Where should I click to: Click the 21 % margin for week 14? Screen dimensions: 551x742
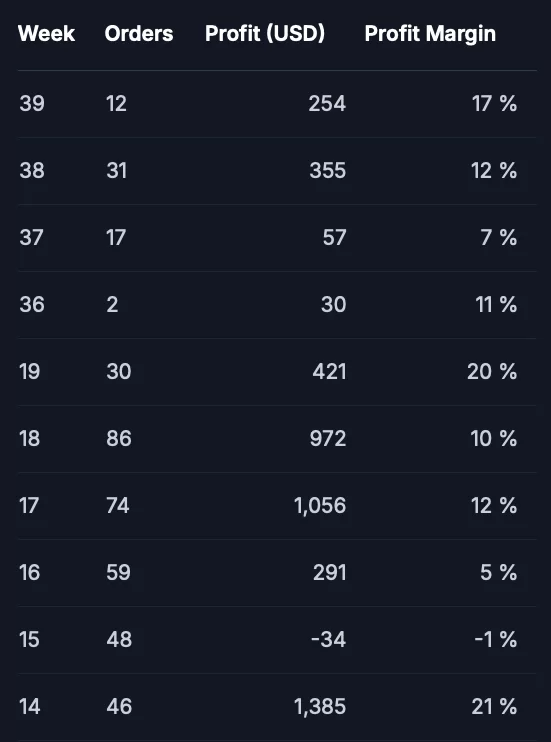click(494, 707)
